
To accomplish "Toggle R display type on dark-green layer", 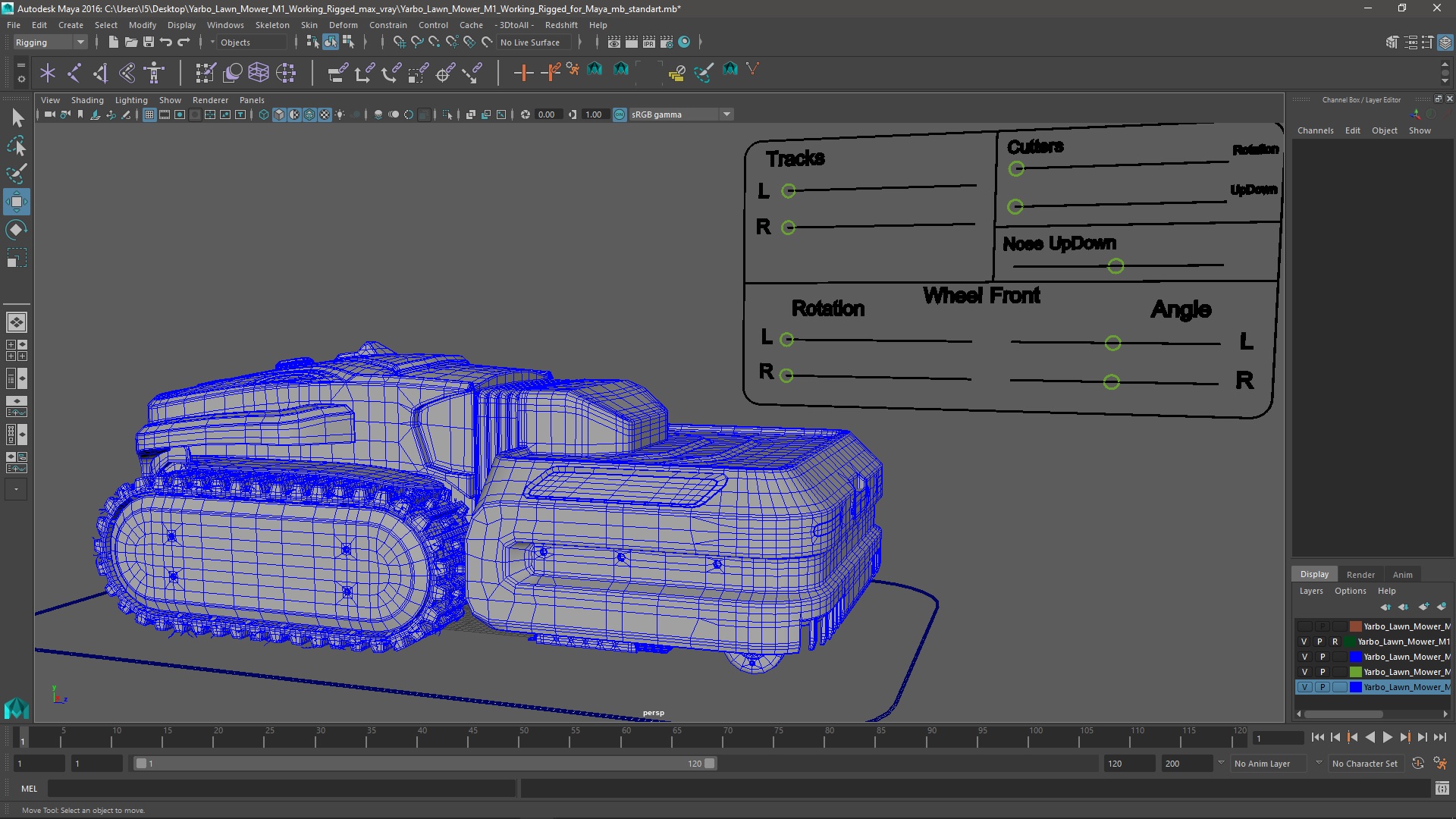I will pos(1335,642).
